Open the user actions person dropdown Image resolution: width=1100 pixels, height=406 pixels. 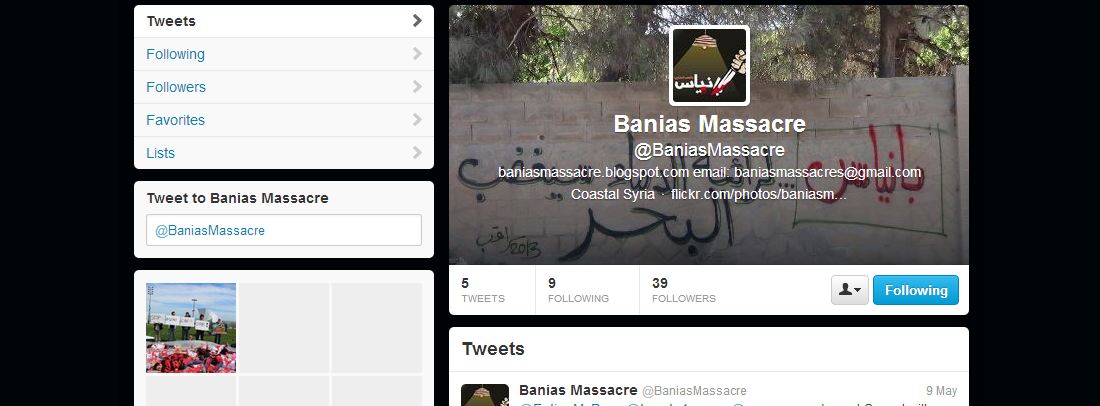(x=850, y=290)
